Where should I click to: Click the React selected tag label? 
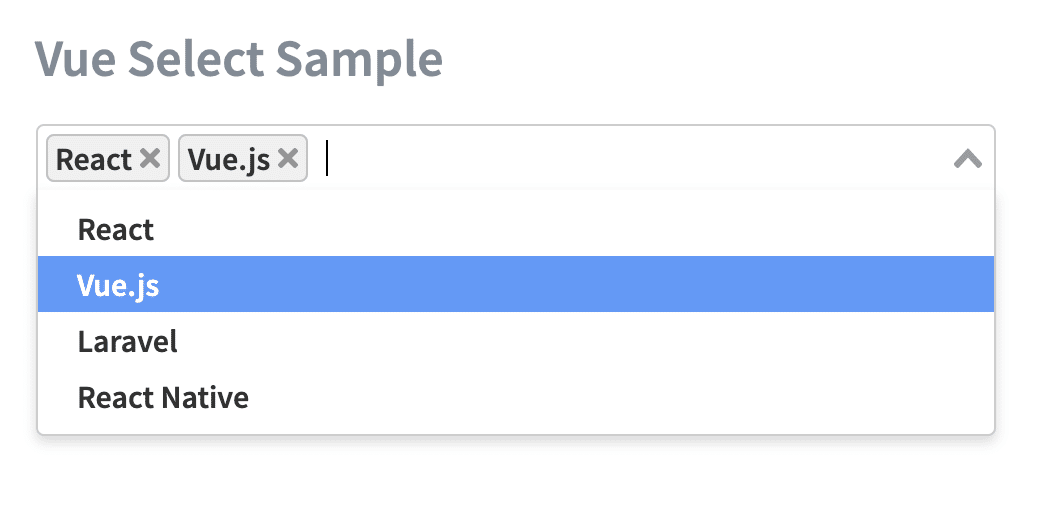pos(94,159)
